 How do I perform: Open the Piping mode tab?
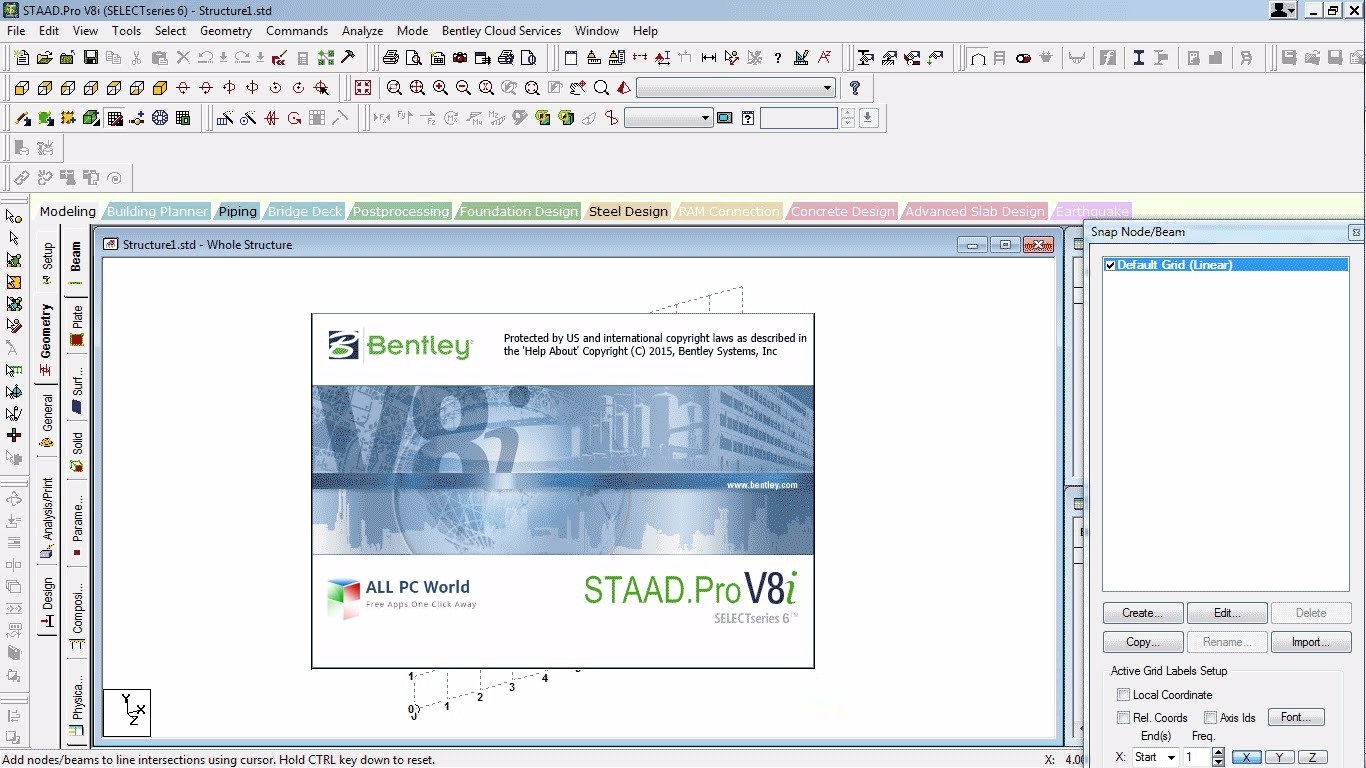click(x=238, y=211)
